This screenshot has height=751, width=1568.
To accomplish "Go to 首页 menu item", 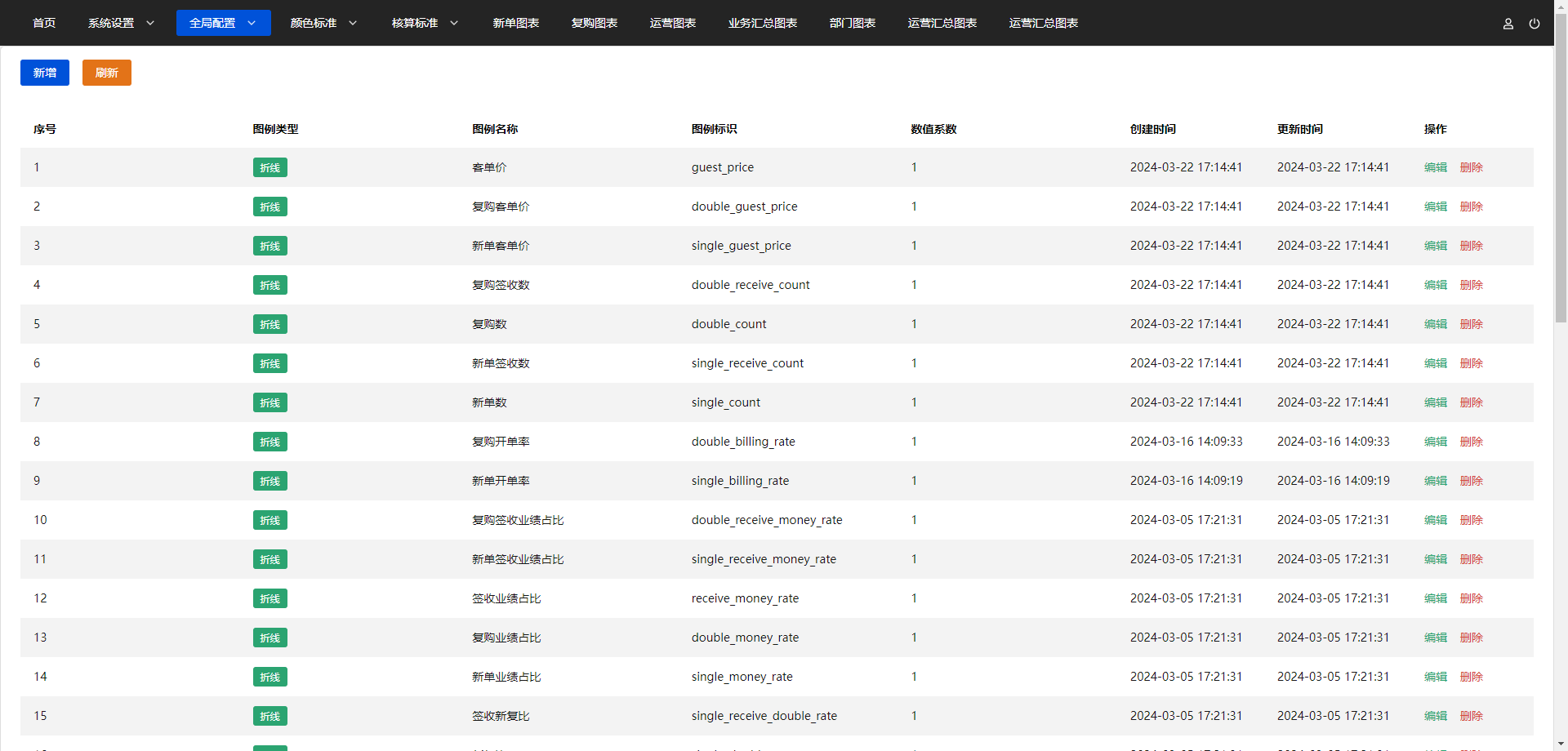I will [44, 23].
